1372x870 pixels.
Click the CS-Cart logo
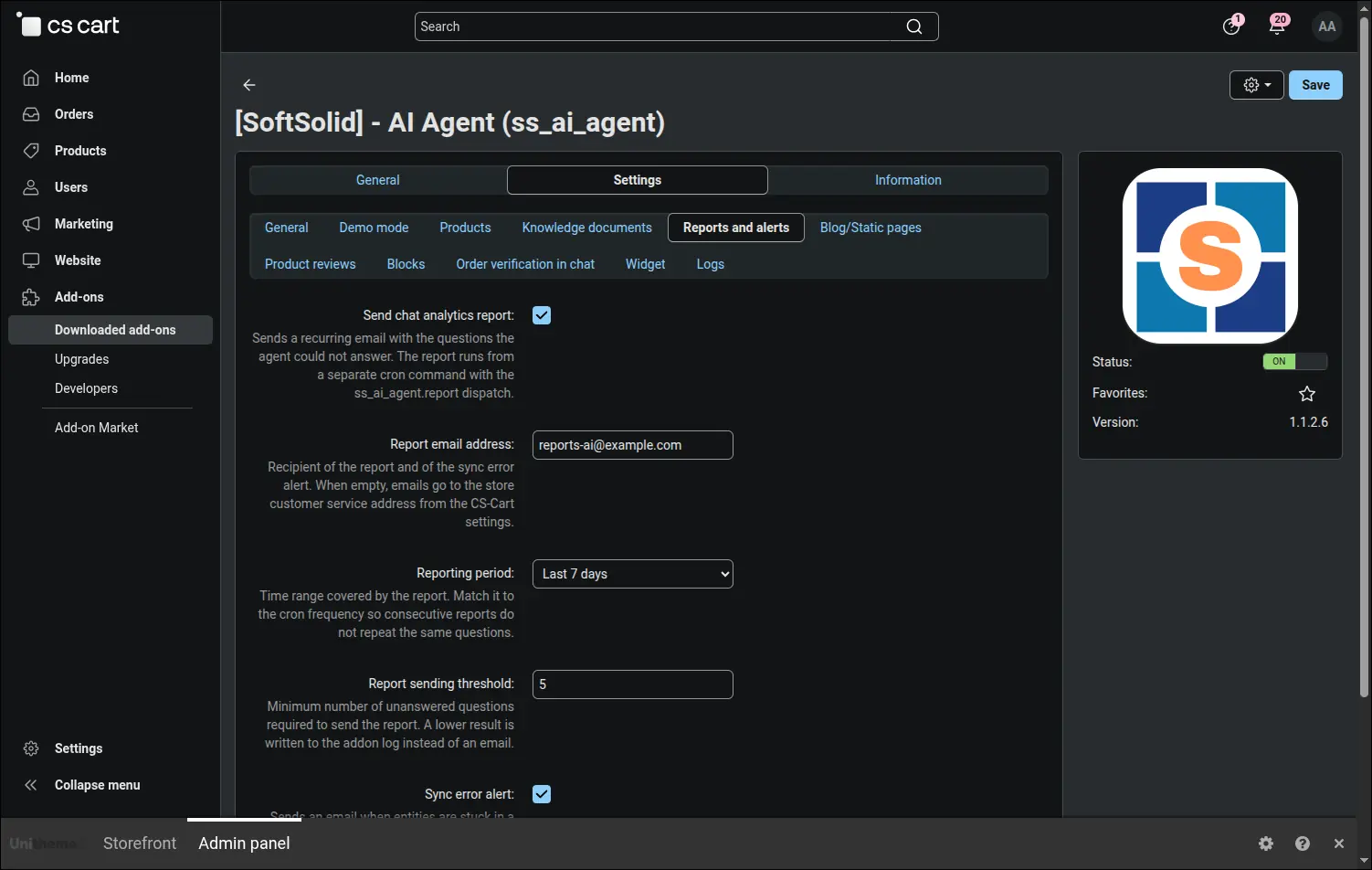[69, 26]
